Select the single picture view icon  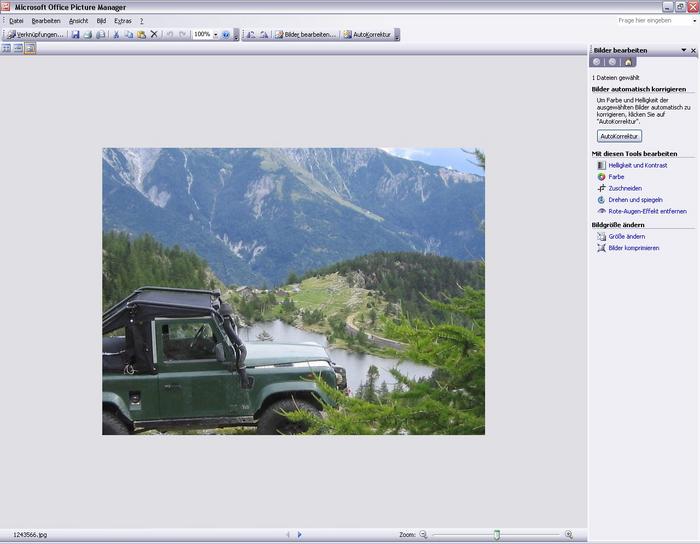coord(30,48)
